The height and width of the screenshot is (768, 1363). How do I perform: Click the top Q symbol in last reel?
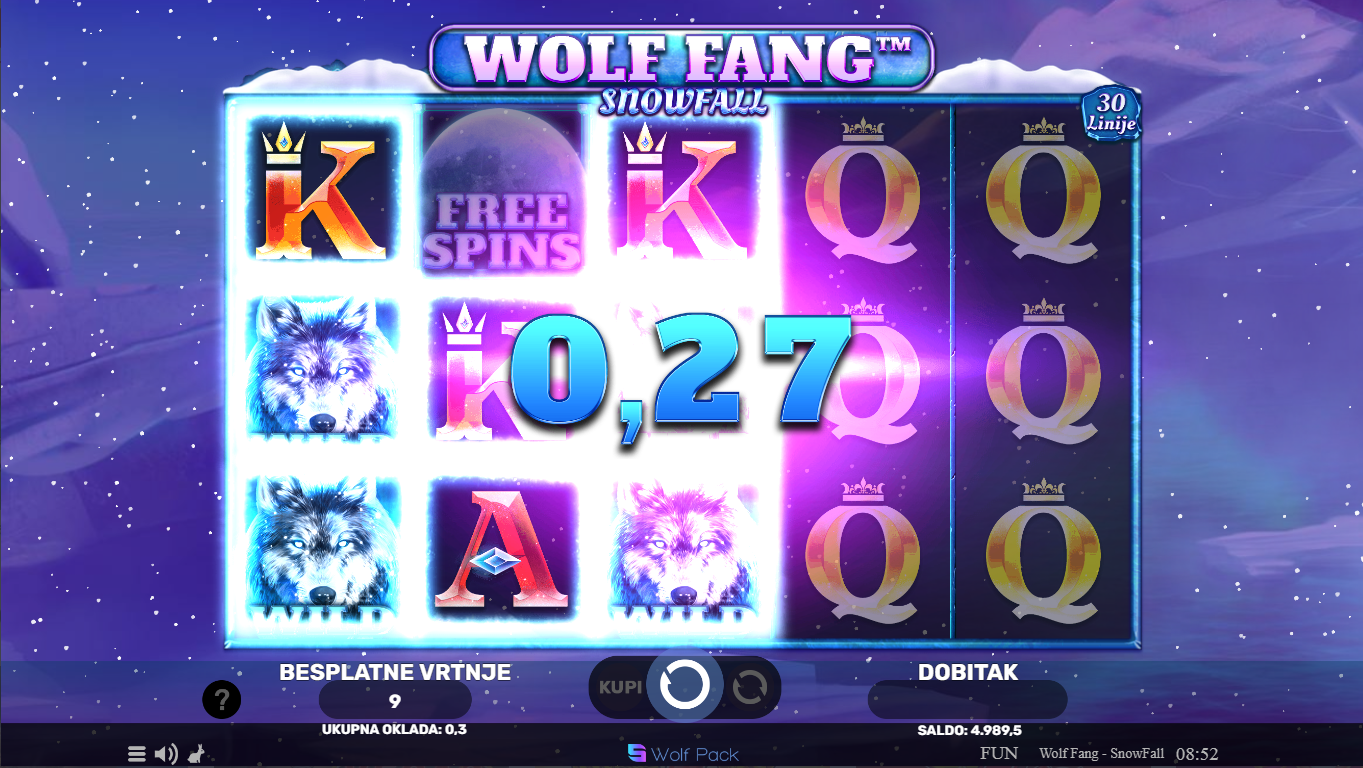1044,190
